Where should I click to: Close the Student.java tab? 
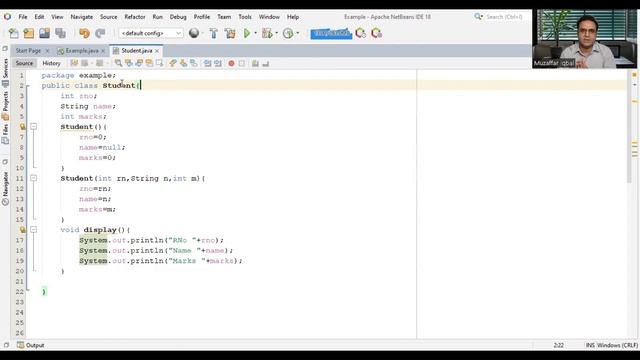click(157, 51)
